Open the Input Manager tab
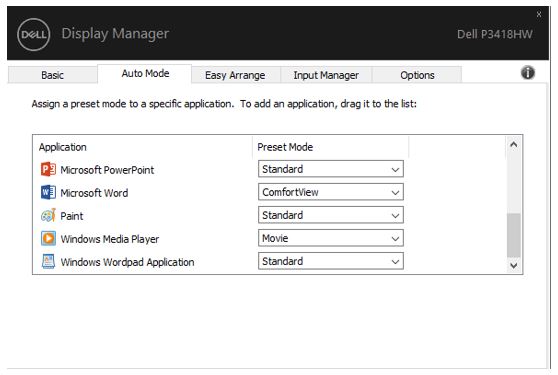The width and height of the screenshot is (558, 375). click(x=326, y=75)
